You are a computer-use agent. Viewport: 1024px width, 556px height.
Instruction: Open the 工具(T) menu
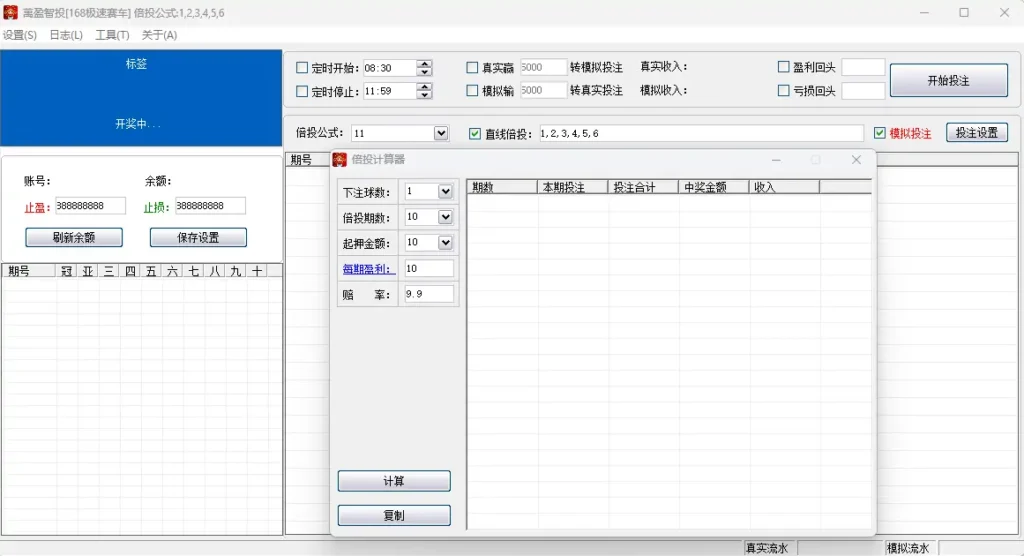pyautogui.click(x=112, y=35)
